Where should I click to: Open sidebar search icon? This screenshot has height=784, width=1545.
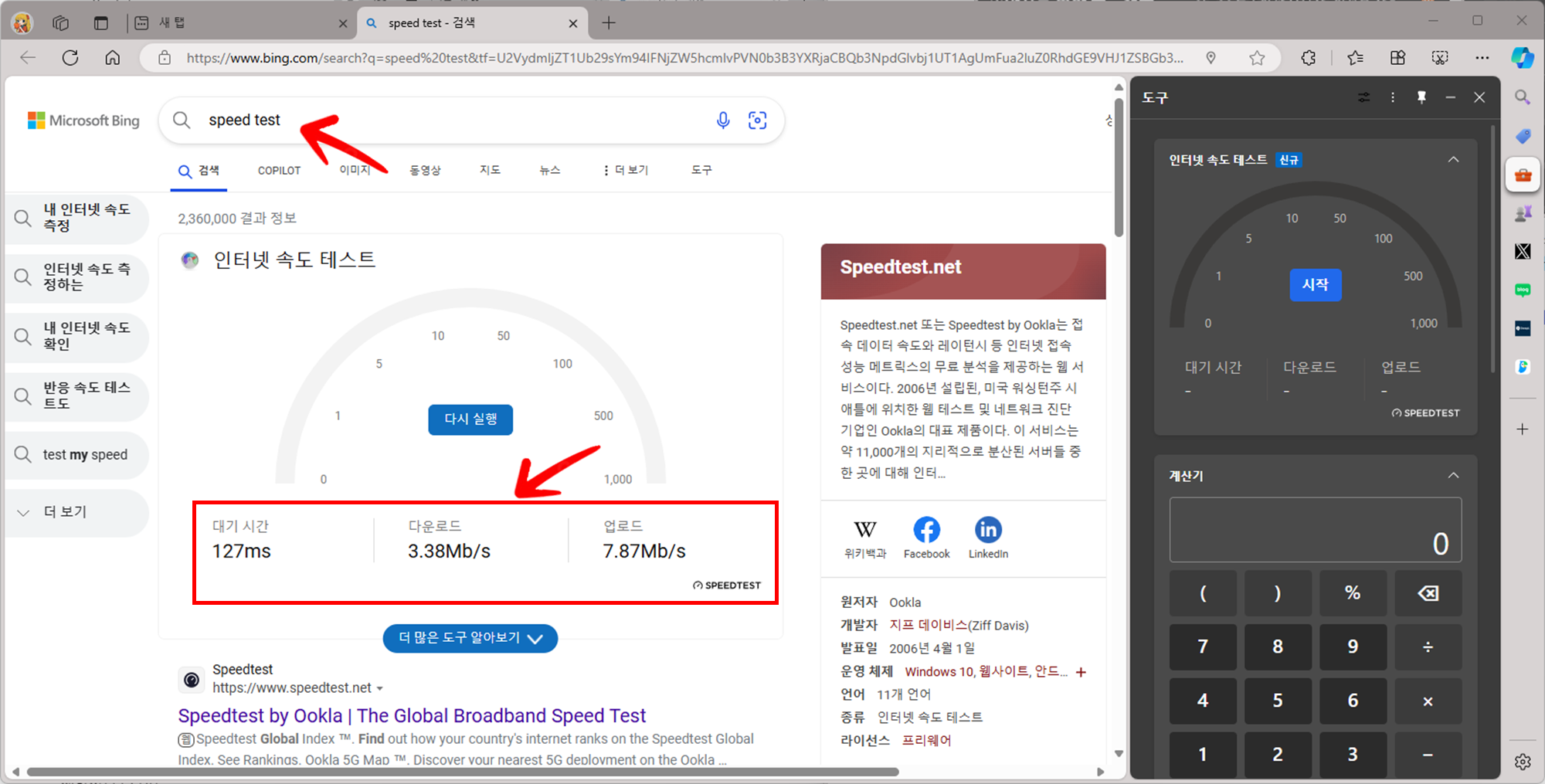point(1523,97)
